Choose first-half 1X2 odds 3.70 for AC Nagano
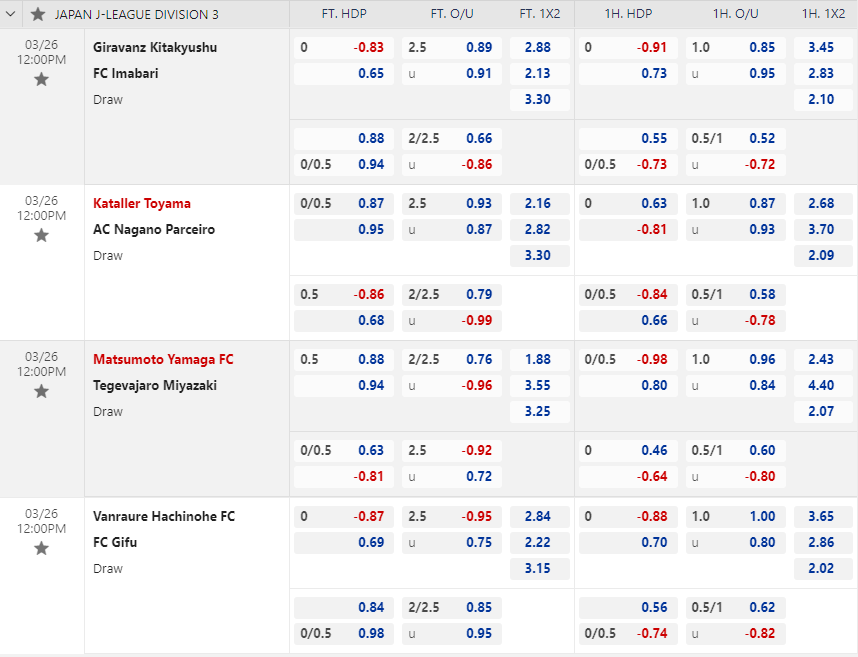858x657 pixels. [823, 230]
